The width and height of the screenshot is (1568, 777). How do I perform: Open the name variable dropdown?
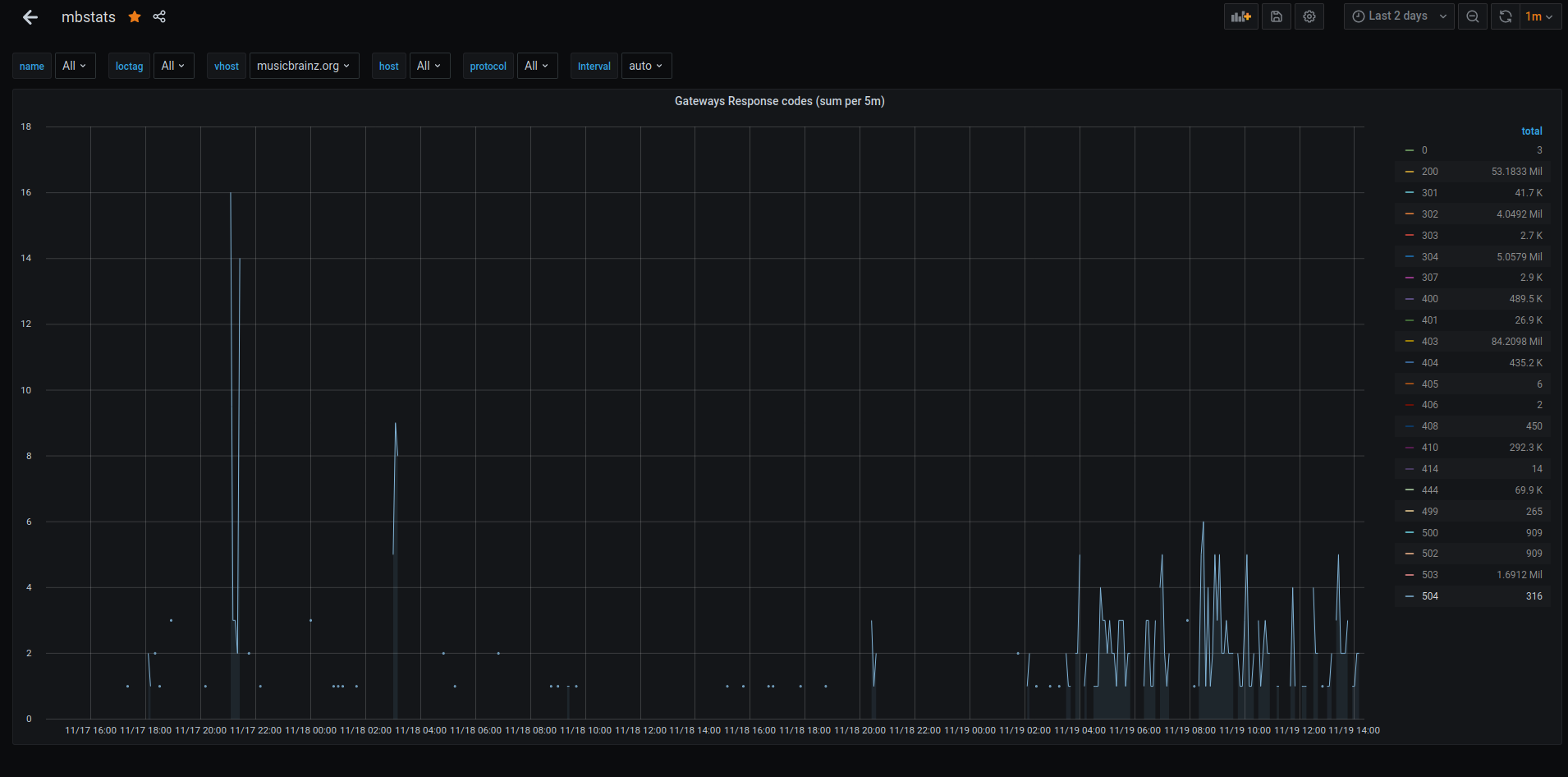tap(75, 66)
